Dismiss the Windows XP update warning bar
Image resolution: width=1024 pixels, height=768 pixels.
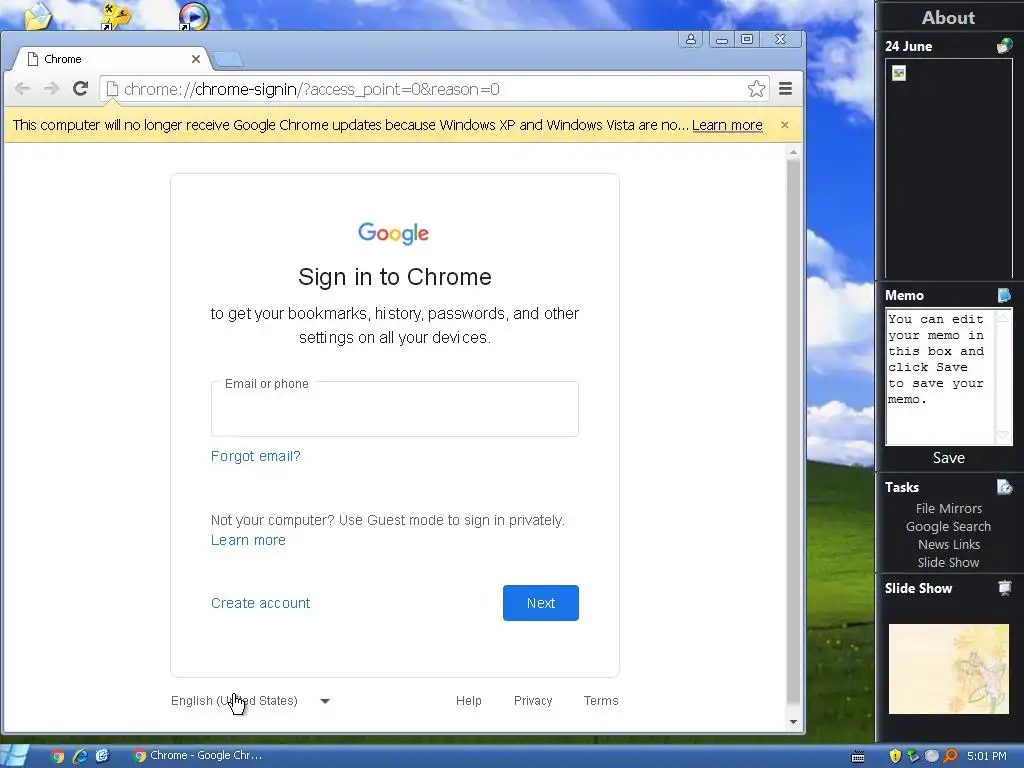[785, 125]
